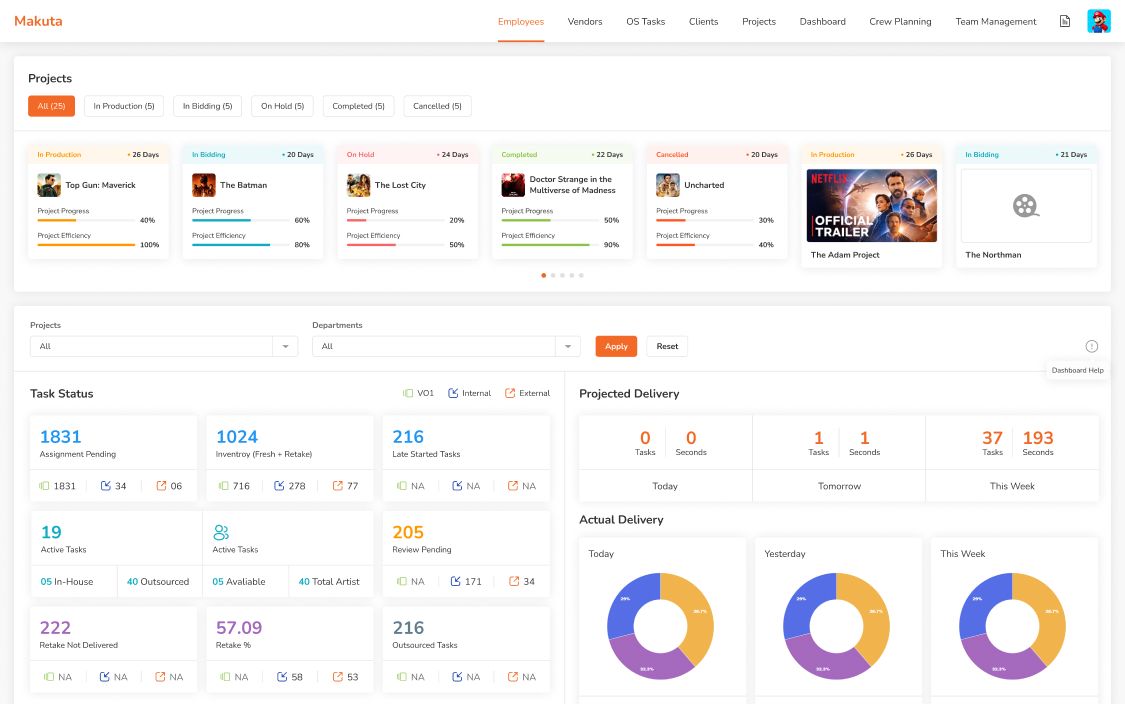Click the 1024 Inventory count
This screenshot has width=1125, height=704.
[x=237, y=437]
